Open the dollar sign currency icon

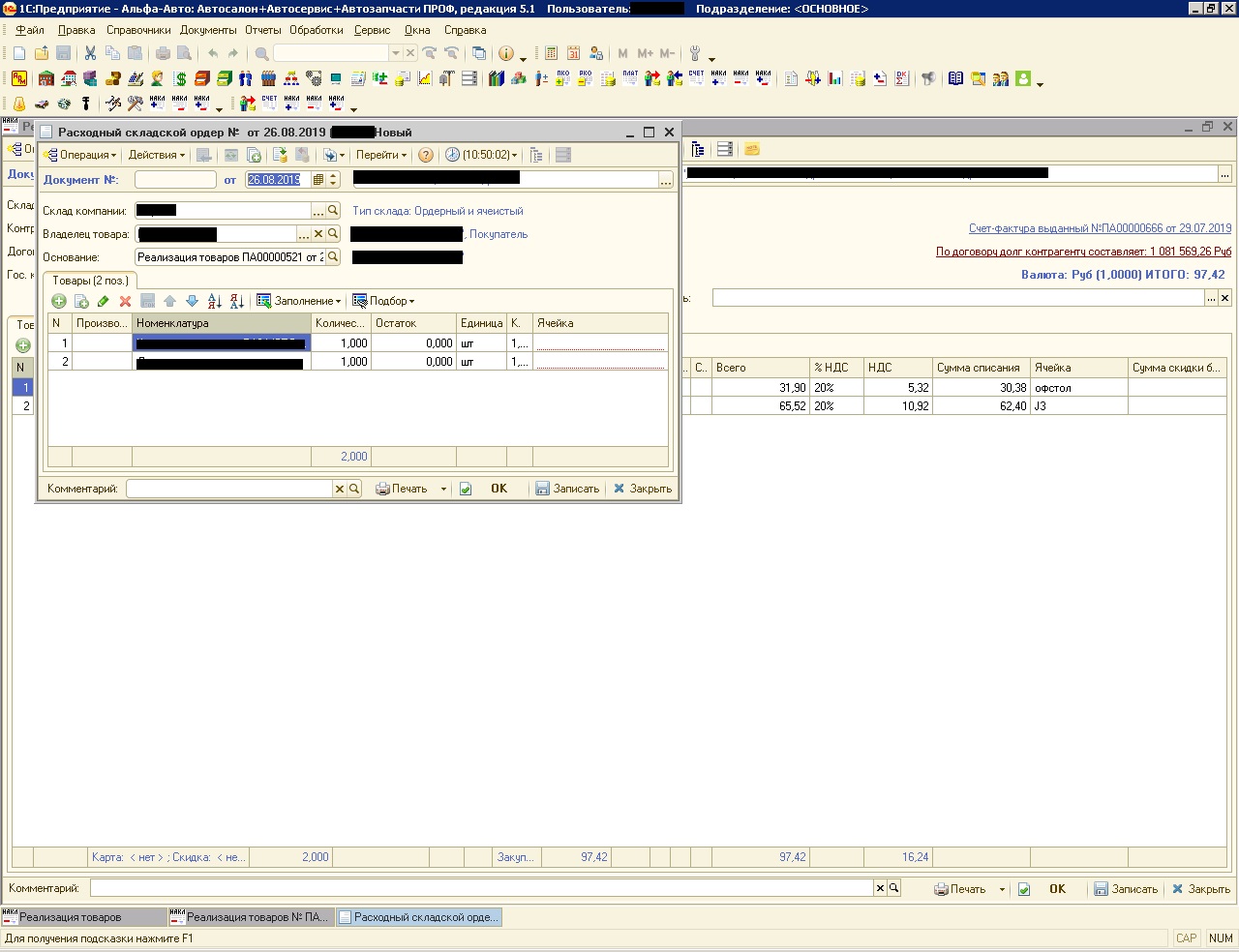(180, 78)
